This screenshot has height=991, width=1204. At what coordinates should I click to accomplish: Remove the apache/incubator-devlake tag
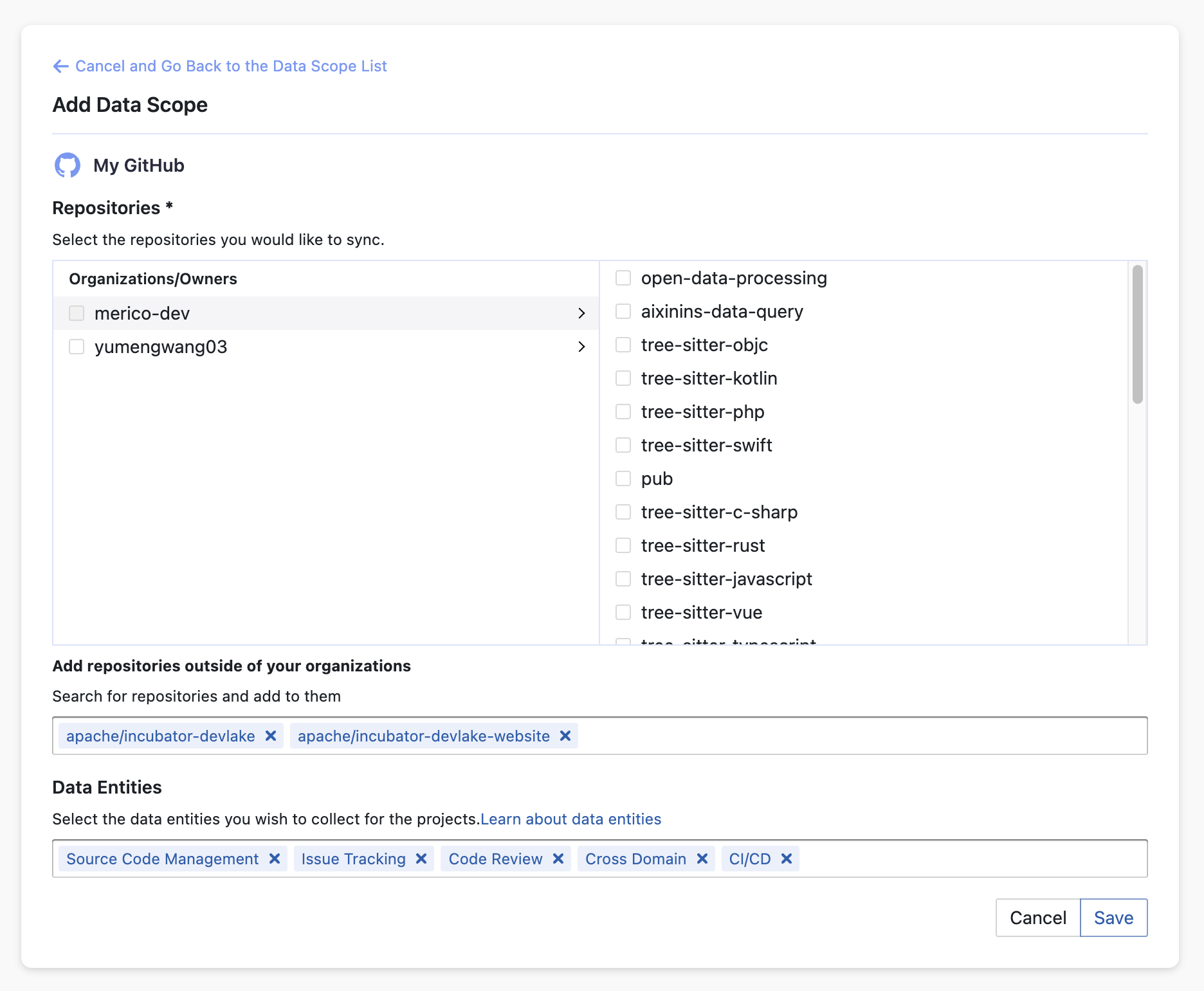click(x=271, y=736)
